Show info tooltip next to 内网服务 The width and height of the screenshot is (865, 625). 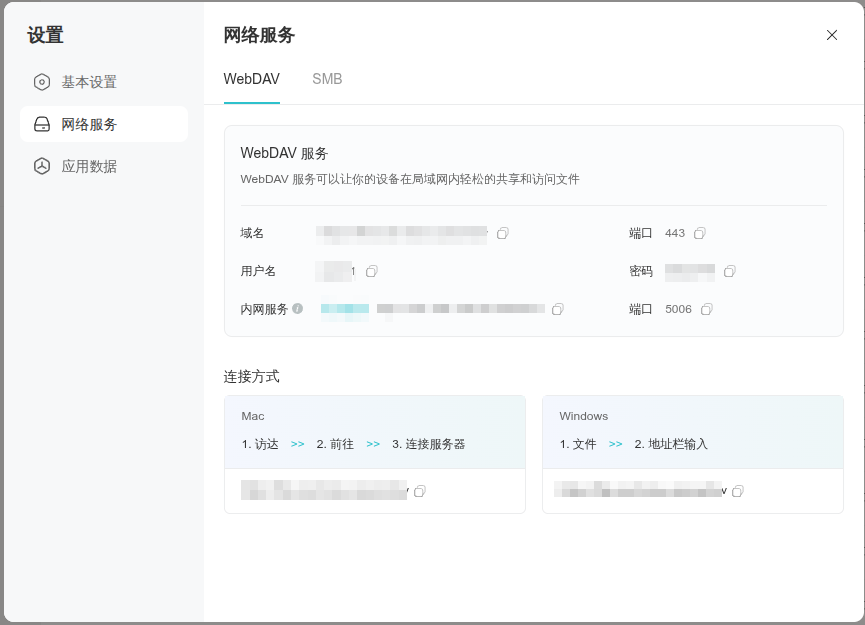pos(297,308)
